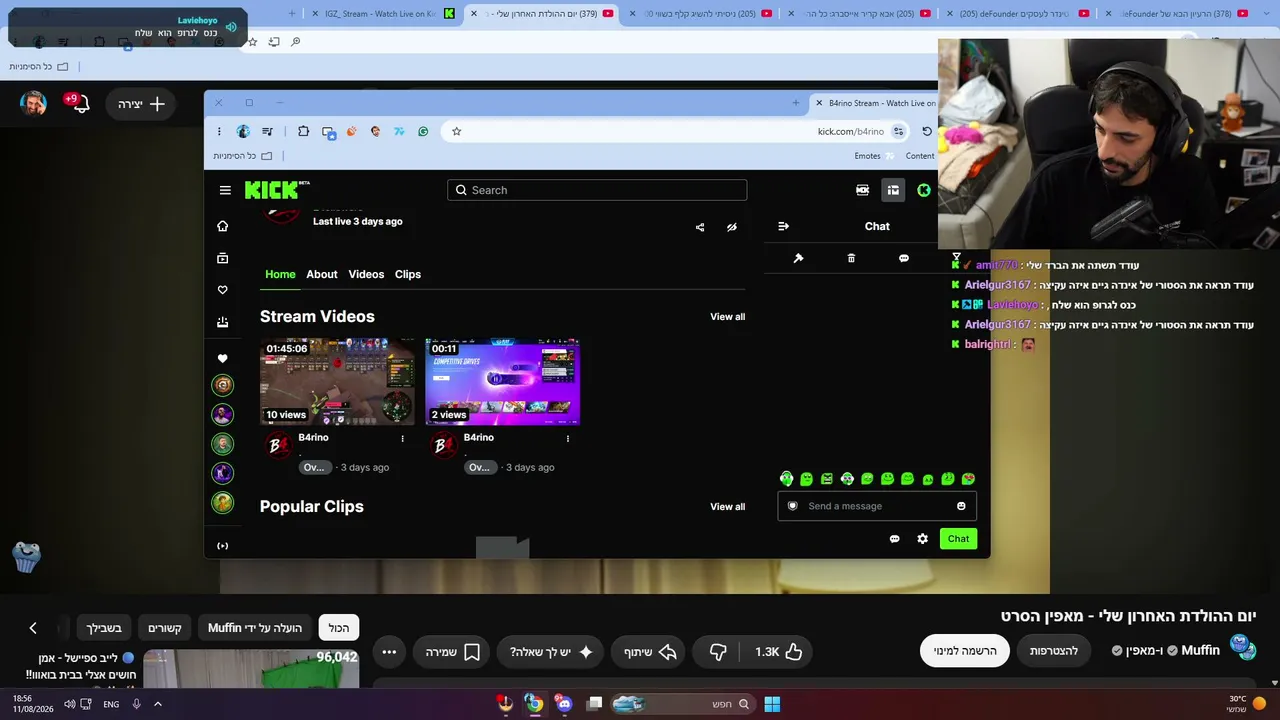Viewport: 1280px width, 720px height.
Task: Open the Kick sidebar hamburger menu
Action: point(225,190)
